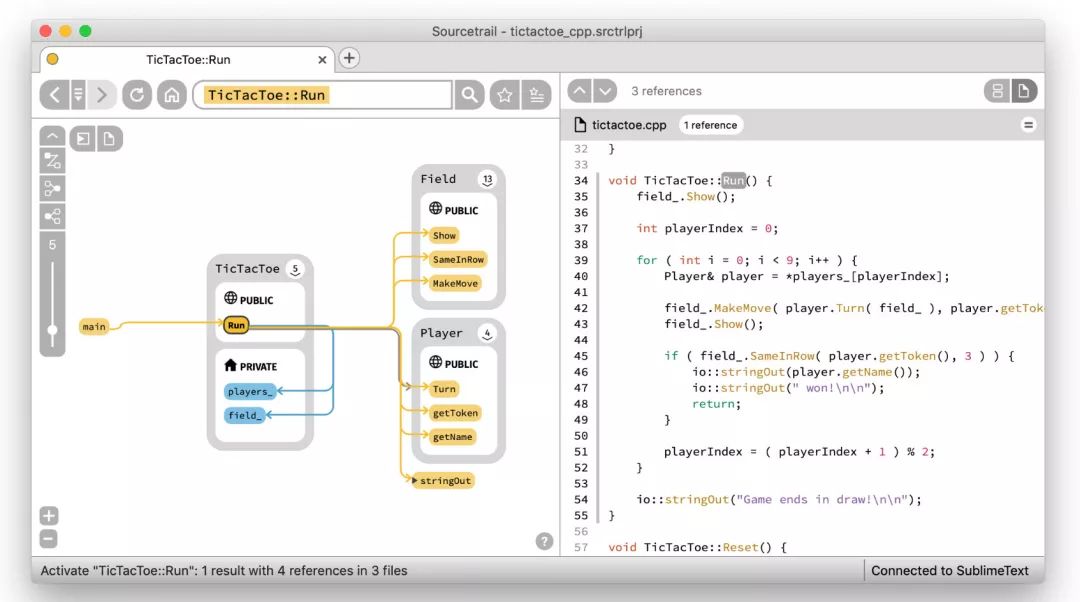This screenshot has height=602, width=1080.
Task: Click the highlighted Run token on line 34
Action: click(x=733, y=180)
